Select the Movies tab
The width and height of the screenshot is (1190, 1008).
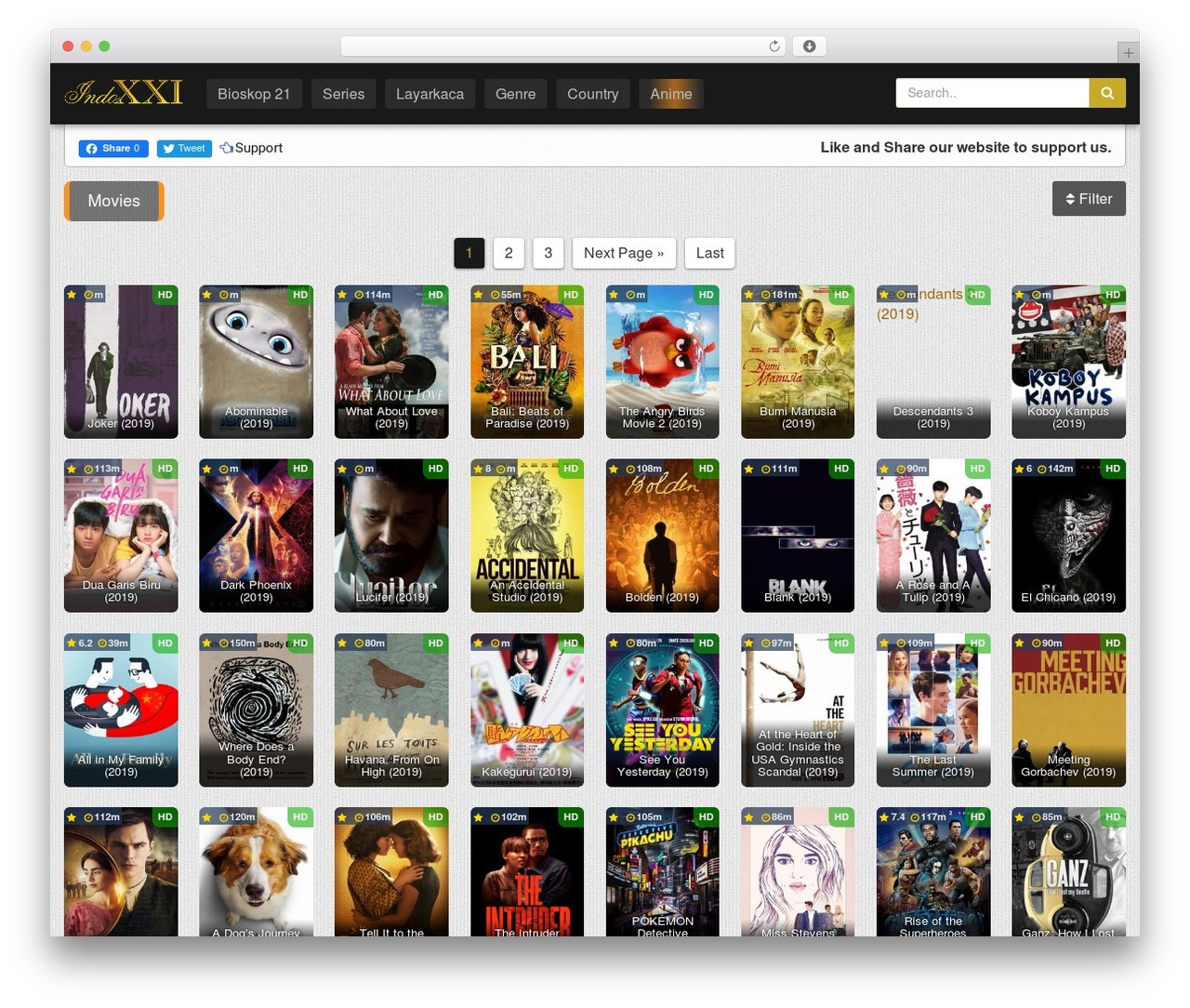114,201
